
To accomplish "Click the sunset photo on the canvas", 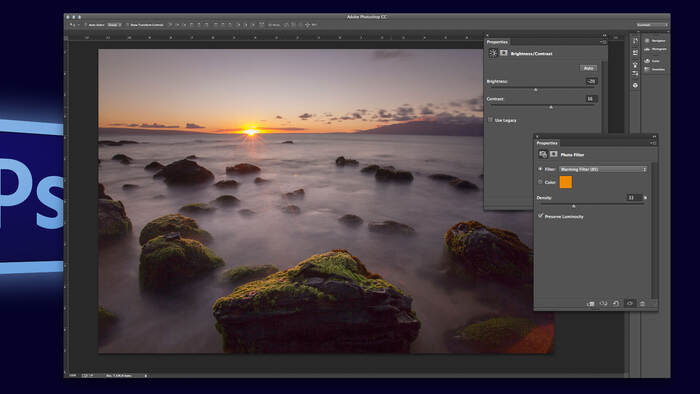I will coord(290,201).
